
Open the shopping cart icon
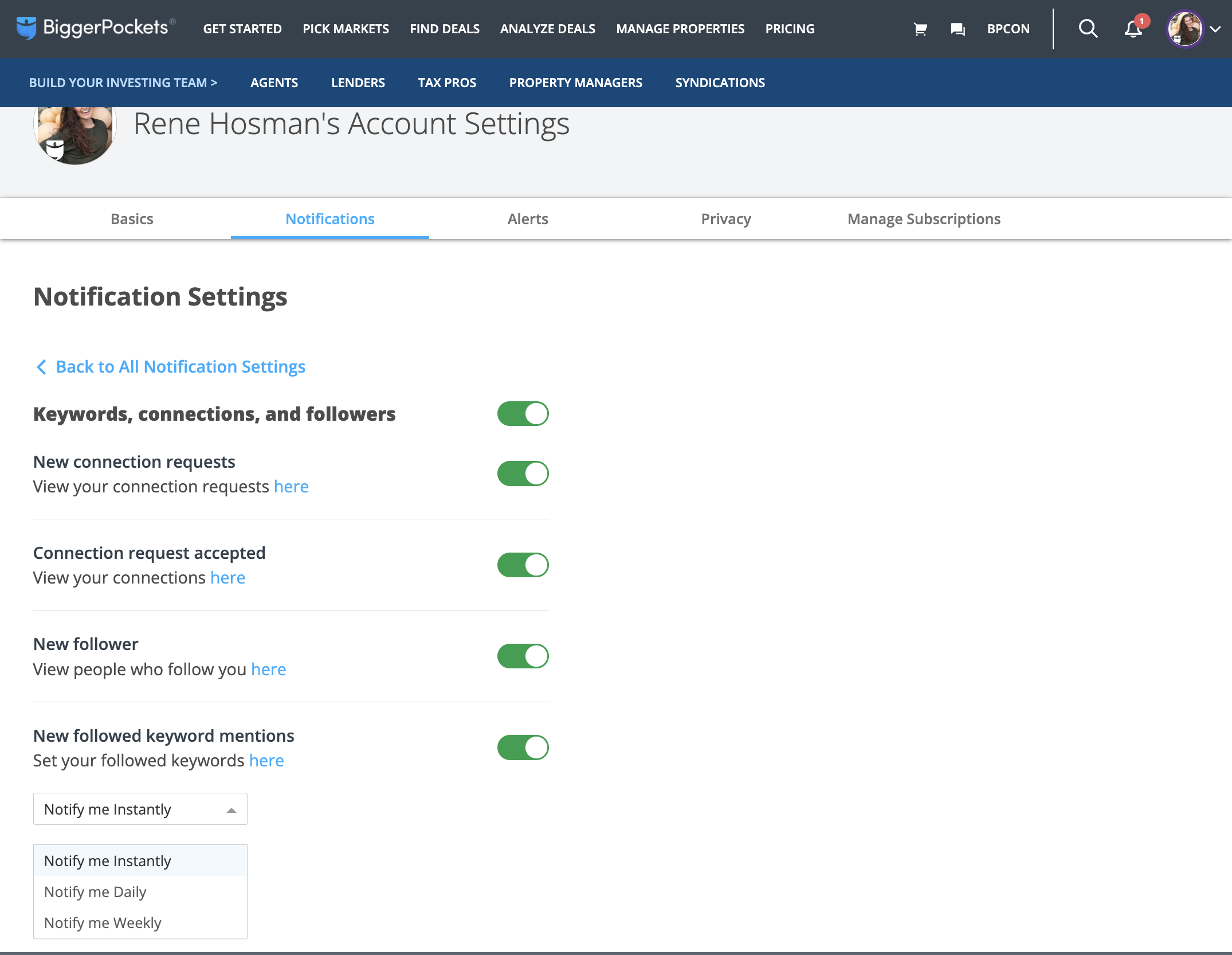pos(920,29)
